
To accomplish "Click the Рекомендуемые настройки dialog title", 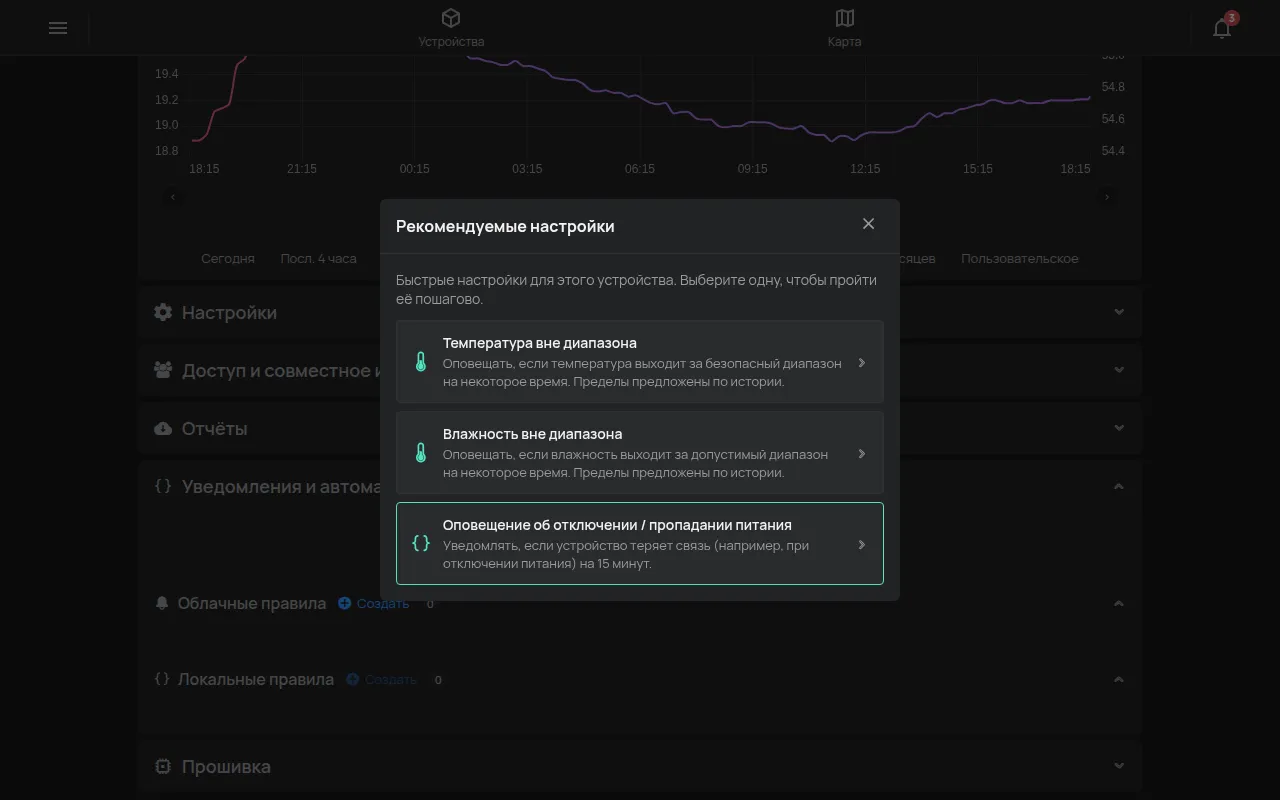I will [505, 226].
